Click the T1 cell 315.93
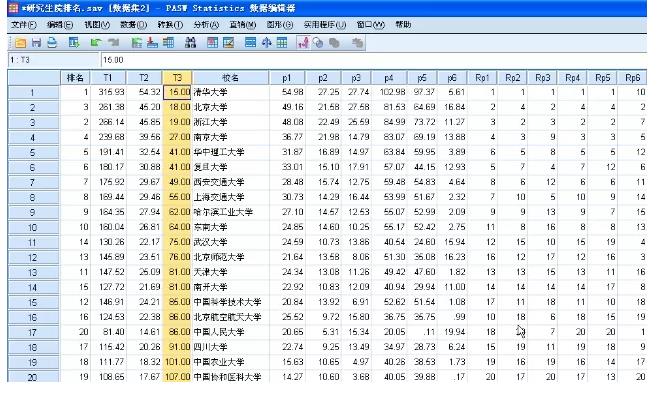This screenshot has height=396, width=664. click(x=108, y=92)
